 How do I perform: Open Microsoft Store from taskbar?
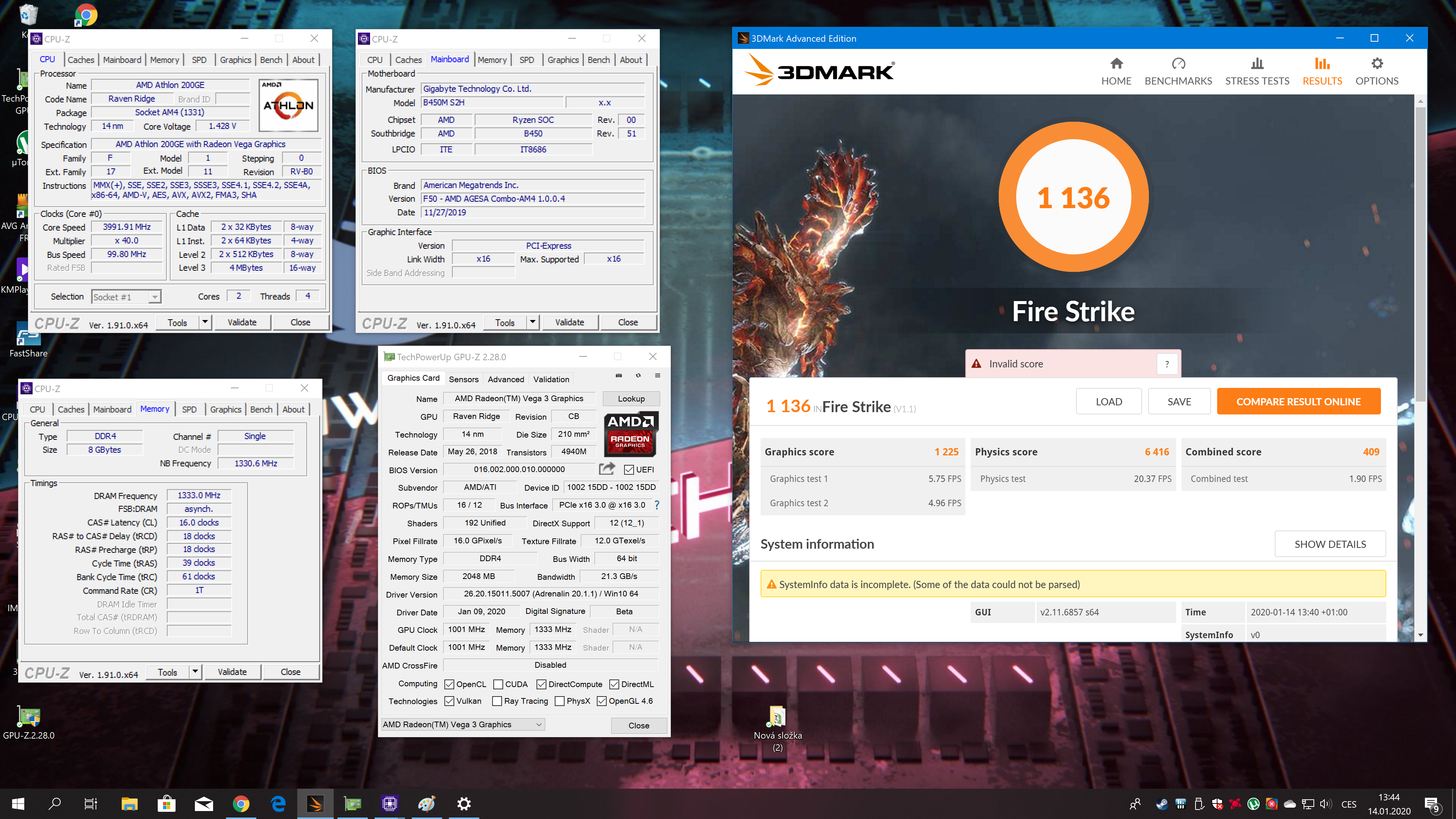166,803
